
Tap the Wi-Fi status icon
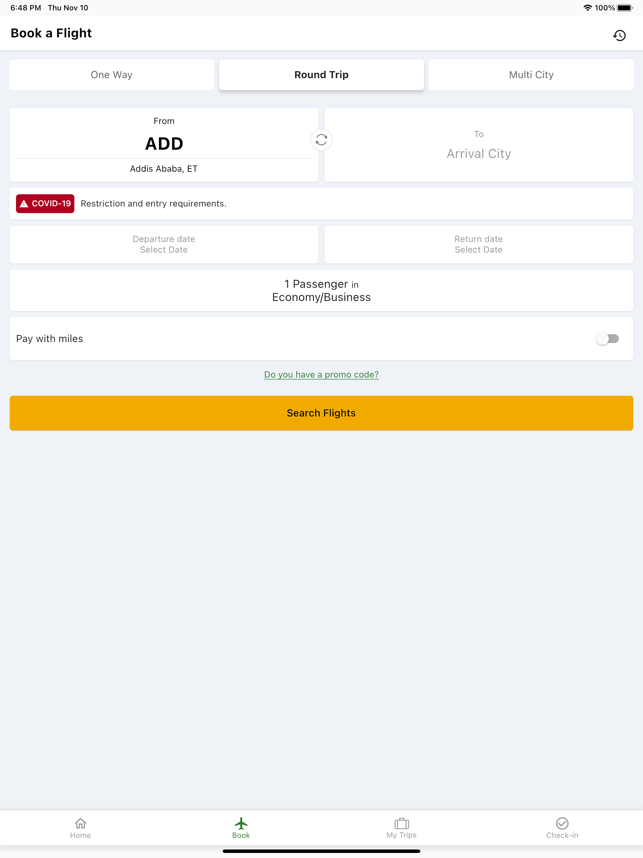tap(588, 8)
